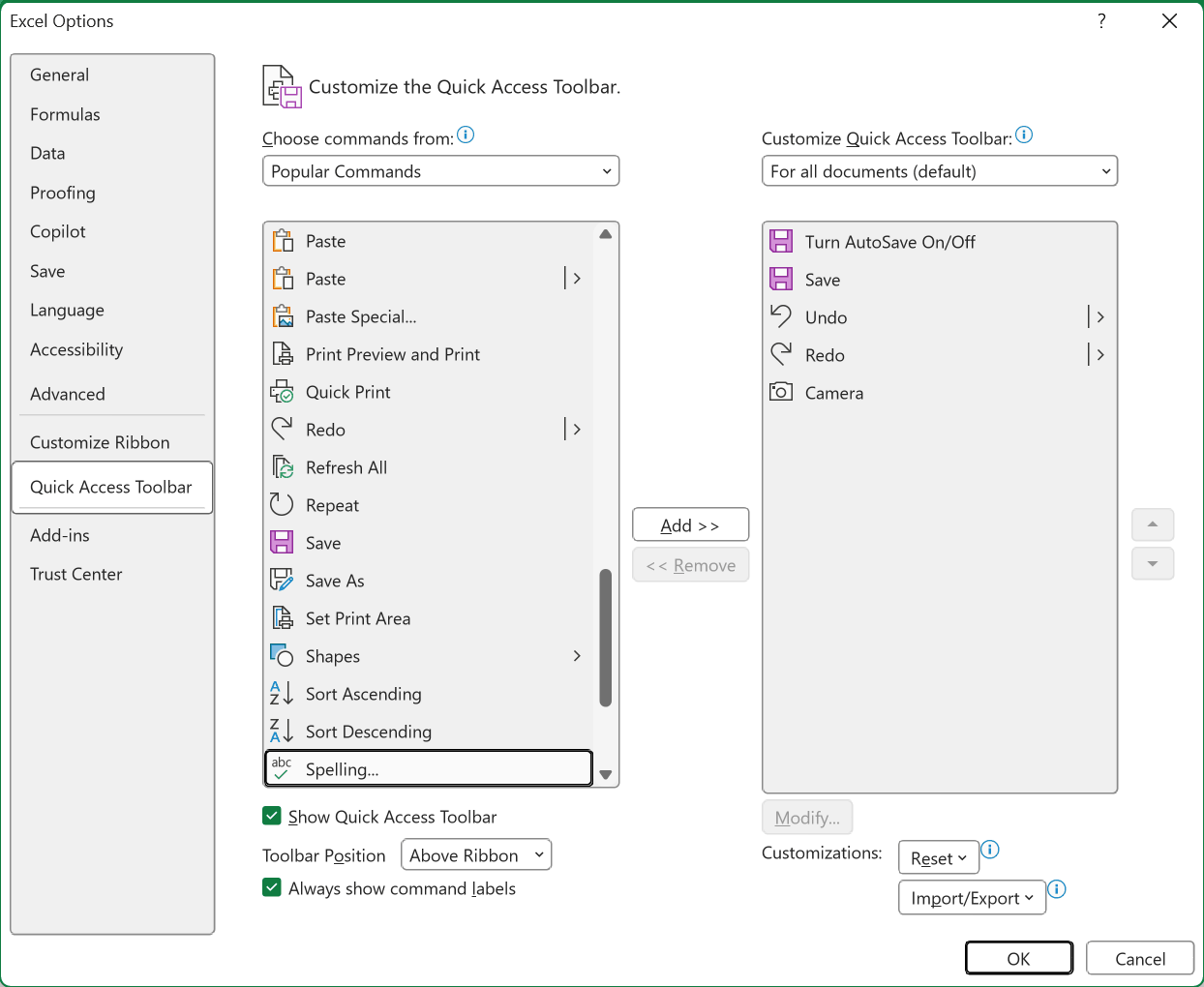Click the Add >> button
This screenshot has width=1204, height=987.
point(691,525)
